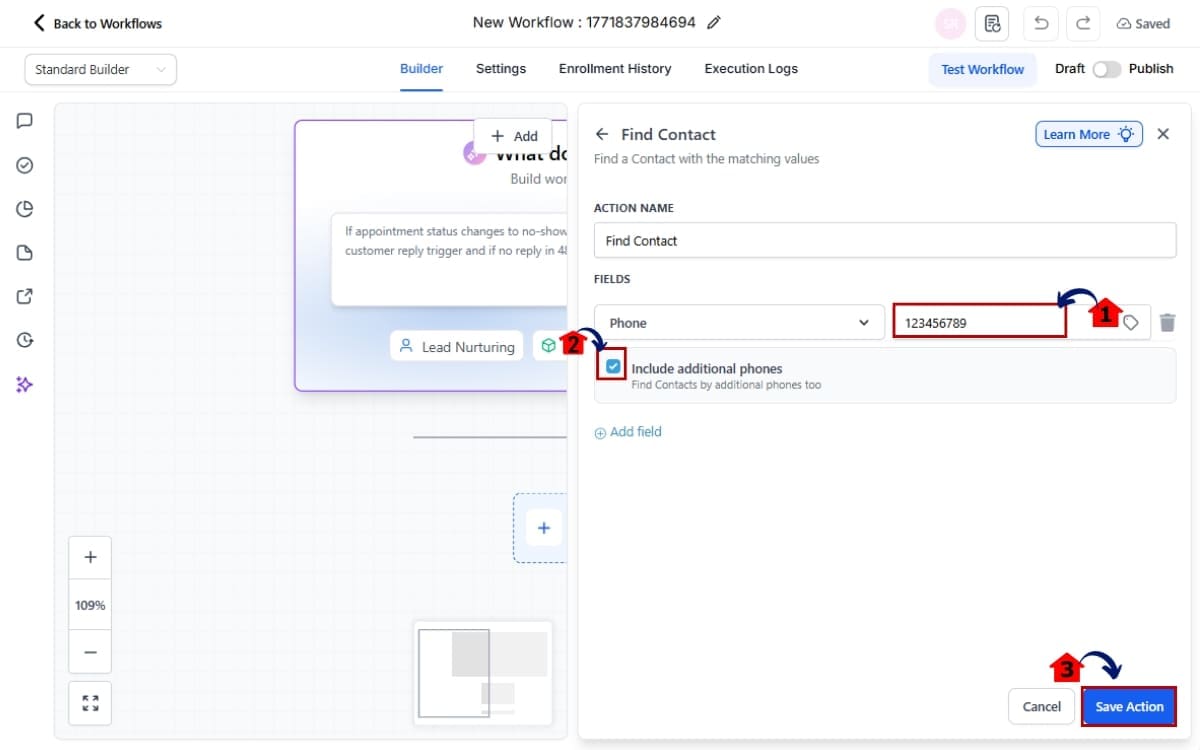This screenshot has width=1200, height=750.
Task: Open the workflow notes icon in header
Action: 992,23
